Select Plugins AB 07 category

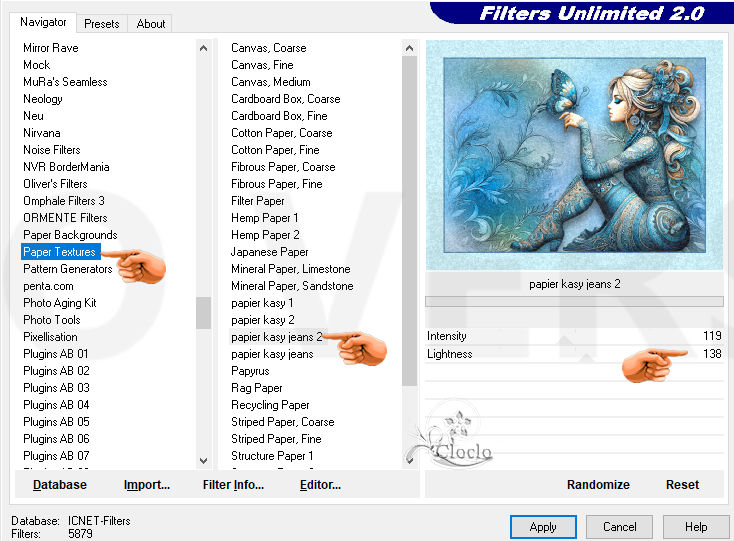[x=56, y=456]
